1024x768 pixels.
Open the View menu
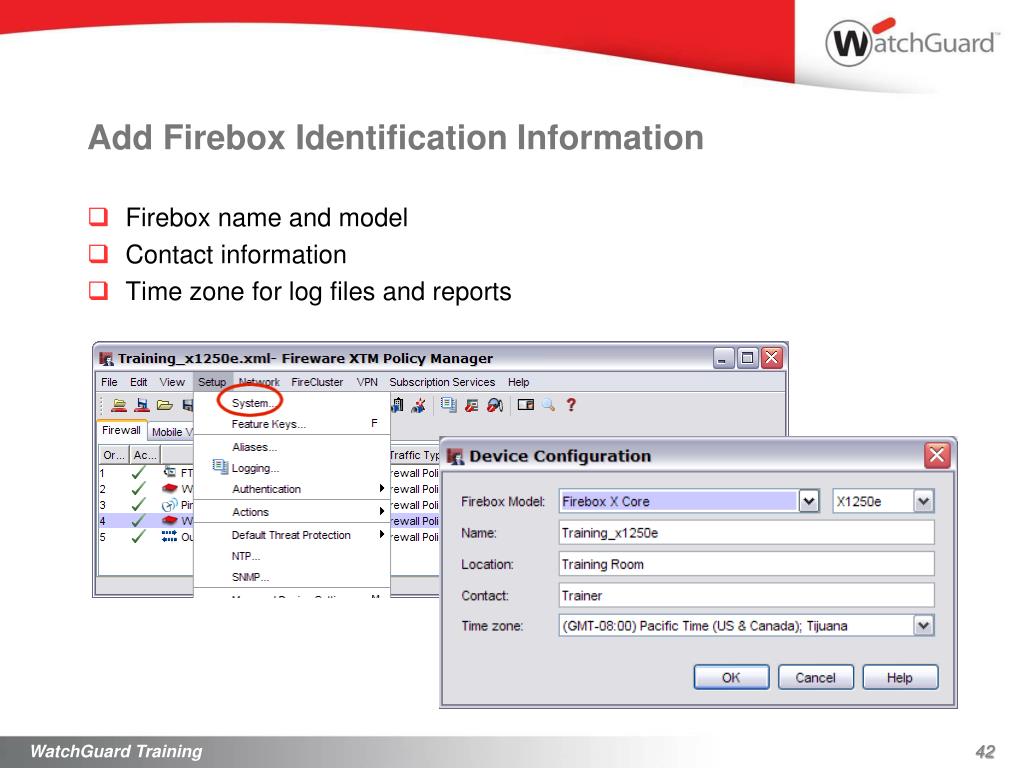coord(172,382)
